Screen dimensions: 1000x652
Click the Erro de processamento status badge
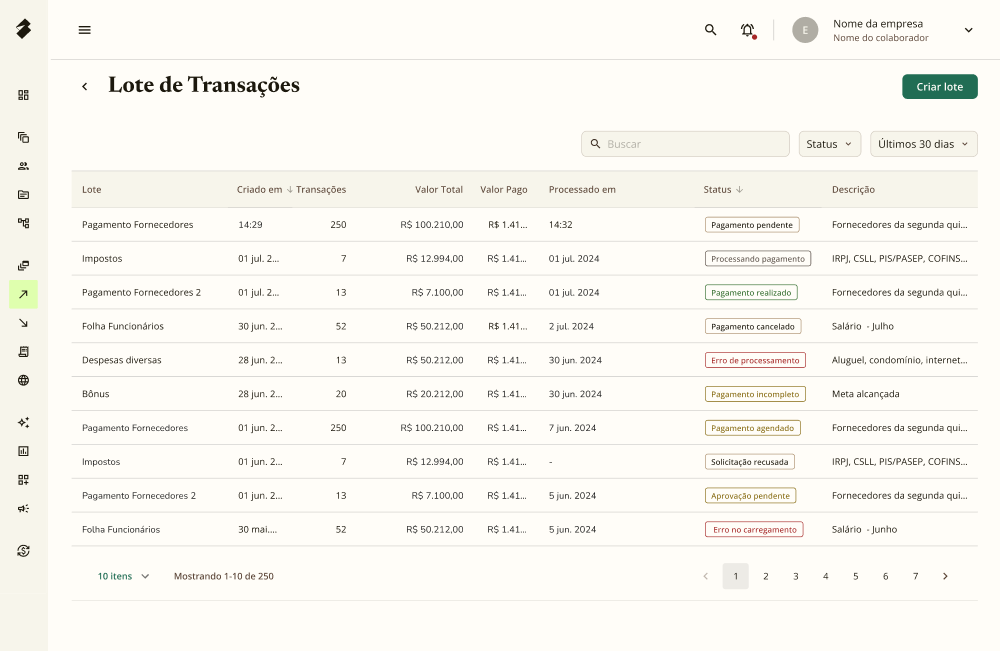(x=755, y=360)
